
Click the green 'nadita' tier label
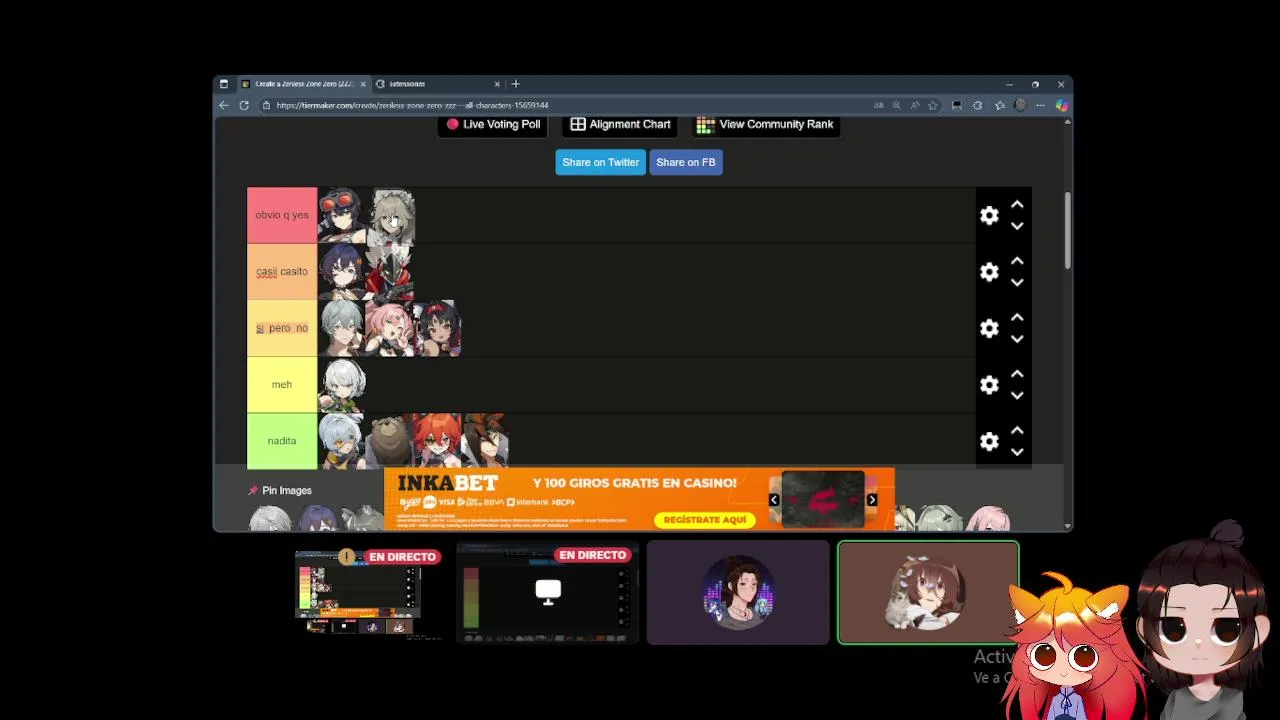(x=282, y=441)
